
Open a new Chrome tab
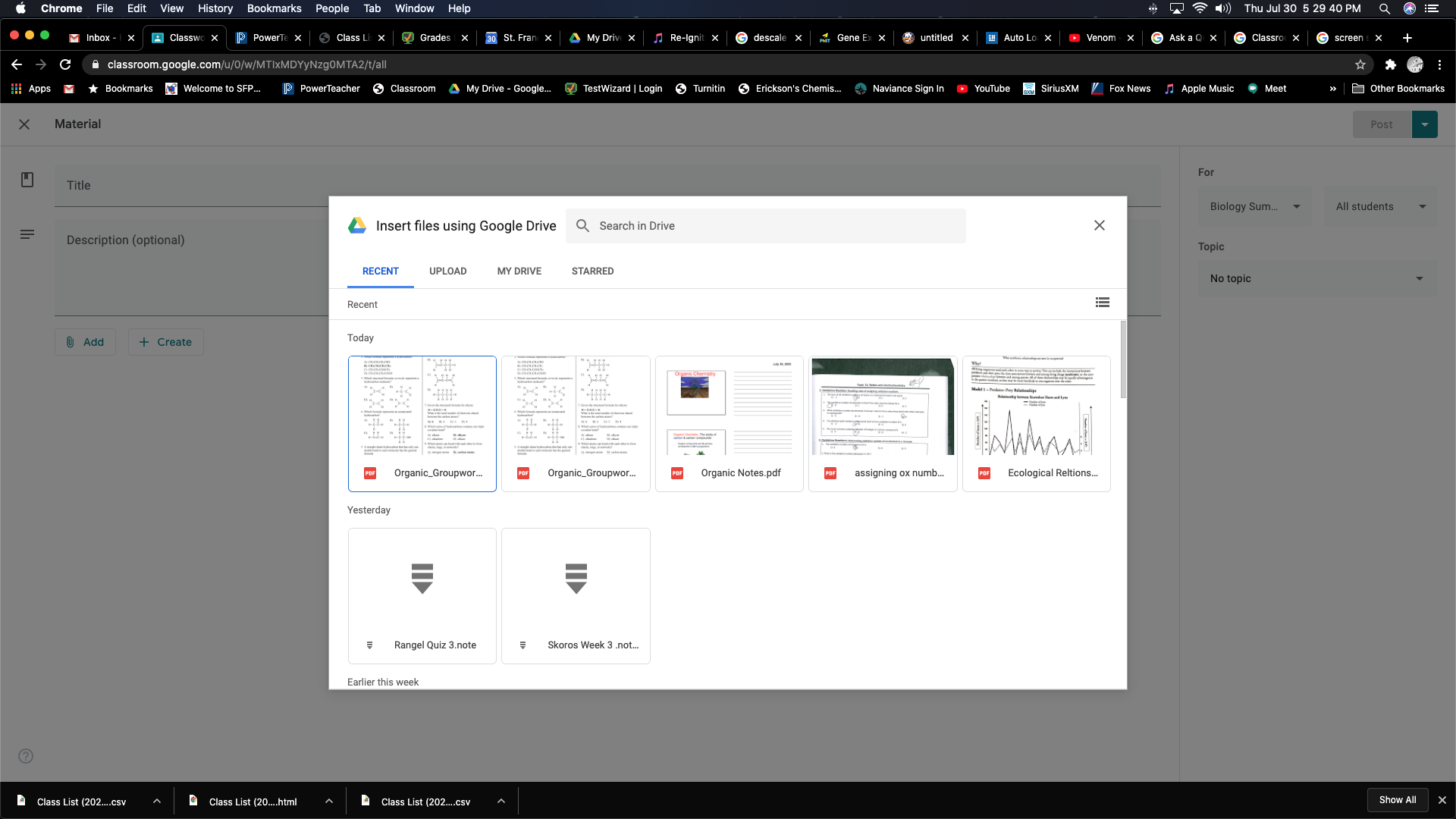tap(1407, 38)
